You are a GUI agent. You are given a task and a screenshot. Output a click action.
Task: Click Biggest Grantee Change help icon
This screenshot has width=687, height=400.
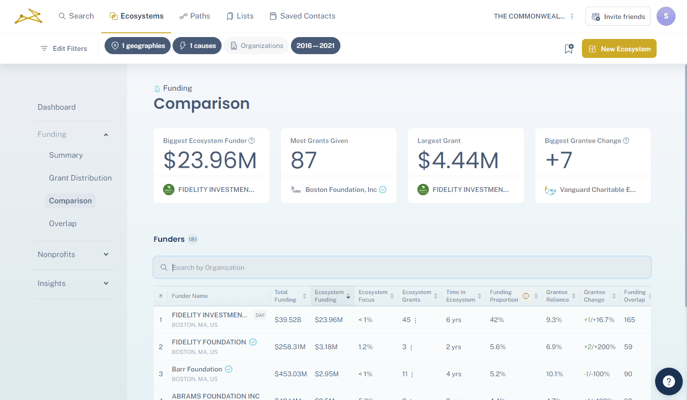tap(626, 141)
